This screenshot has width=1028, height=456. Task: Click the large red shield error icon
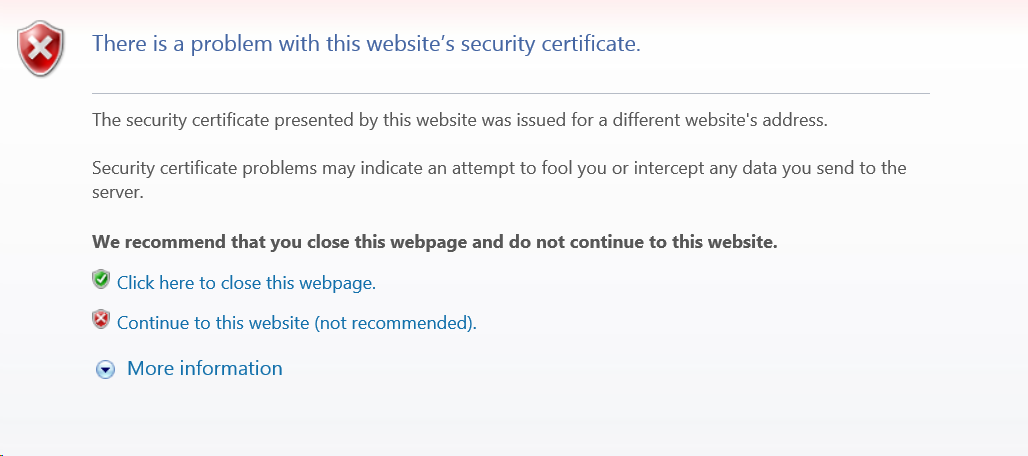tap(41, 48)
